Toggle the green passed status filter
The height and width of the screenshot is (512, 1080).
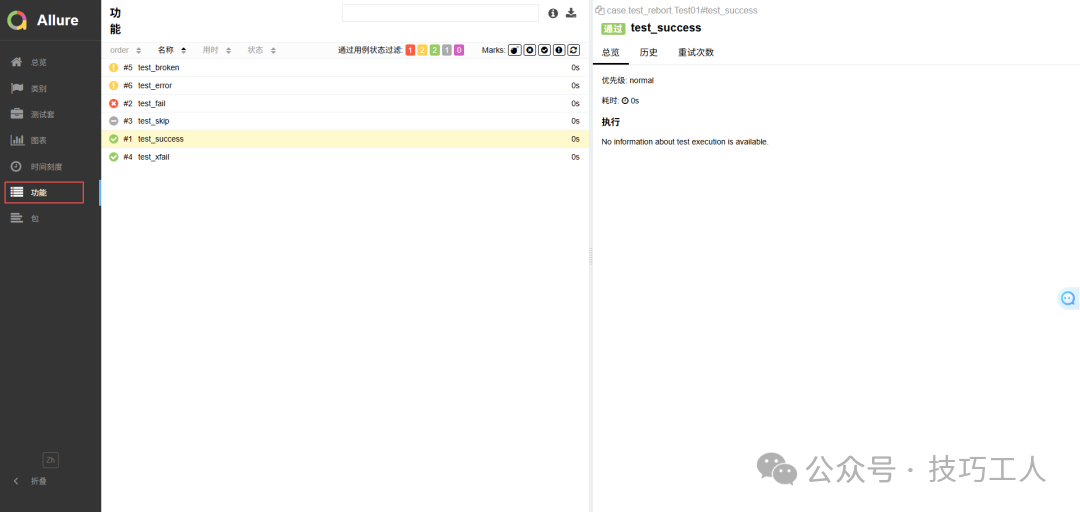(x=435, y=50)
